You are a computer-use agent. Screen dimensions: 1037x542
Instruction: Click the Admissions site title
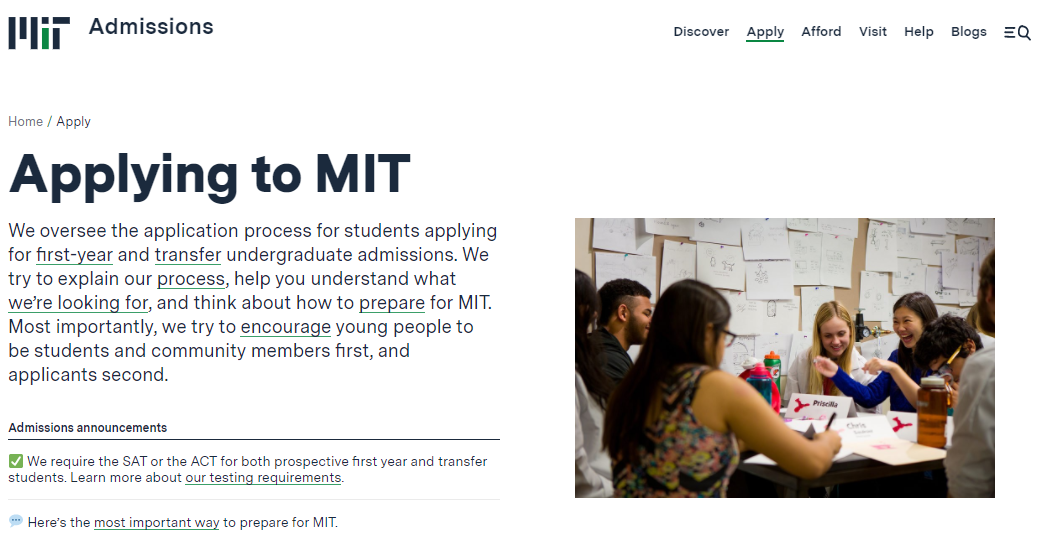point(151,27)
